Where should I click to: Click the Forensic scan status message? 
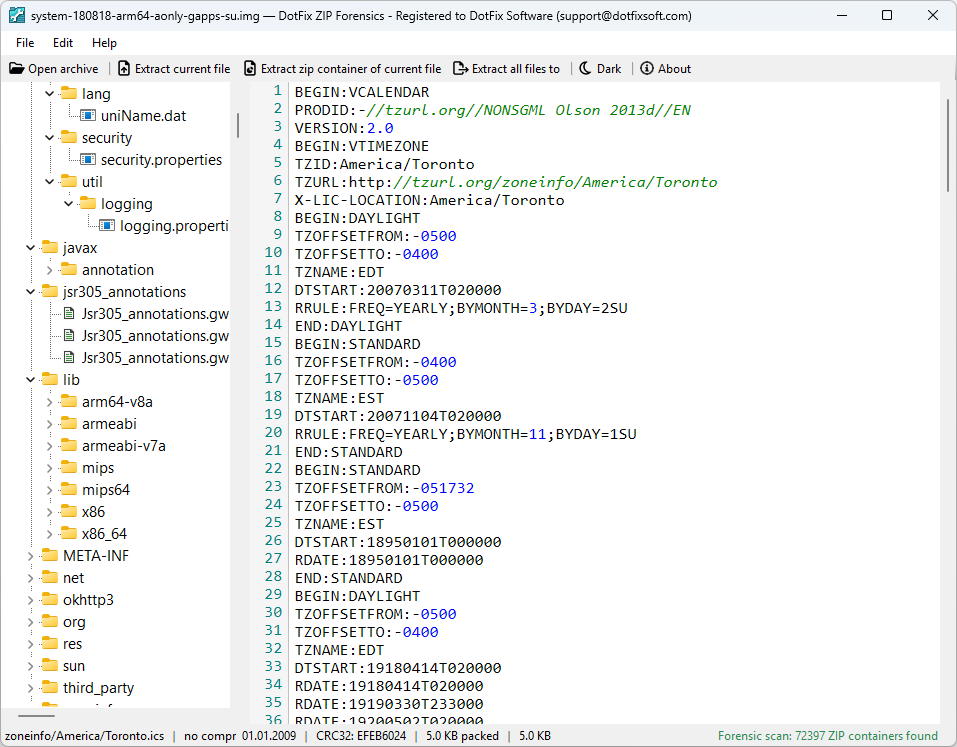(828, 735)
